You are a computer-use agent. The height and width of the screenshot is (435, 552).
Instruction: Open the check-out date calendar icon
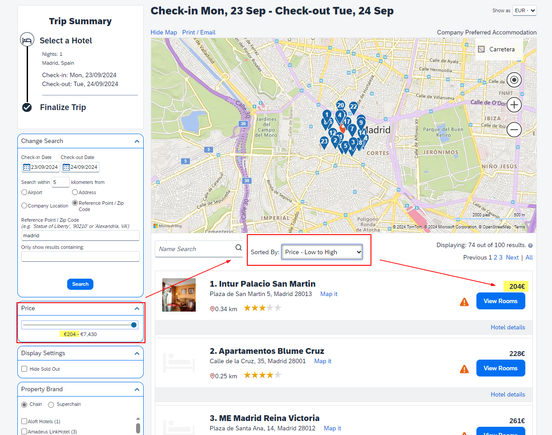coord(66,167)
